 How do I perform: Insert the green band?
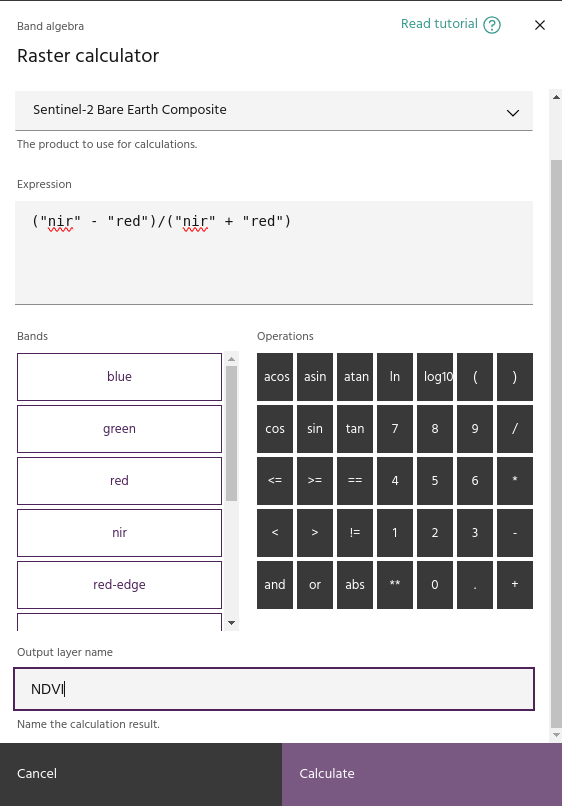pyautogui.click(x=119, y=429)
